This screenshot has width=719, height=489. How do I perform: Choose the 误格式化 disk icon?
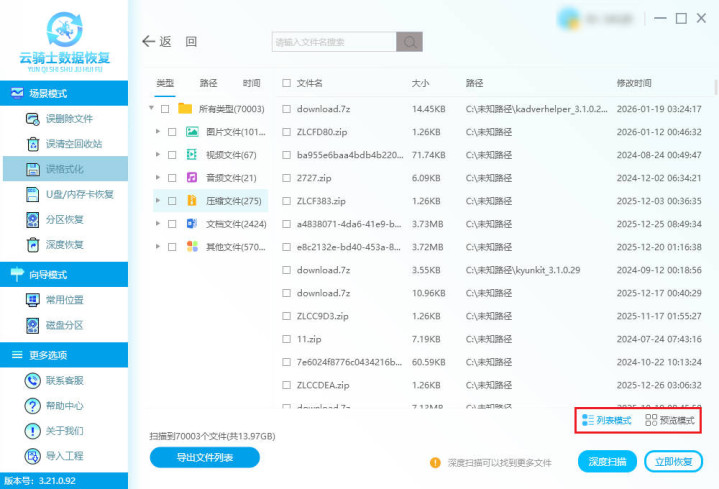(33, 169)
